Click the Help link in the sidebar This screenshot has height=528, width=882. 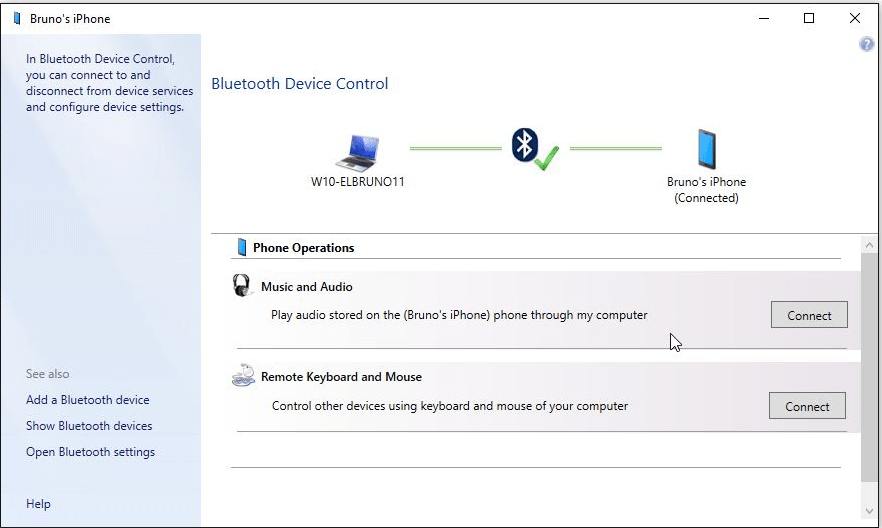[x=38, y=504]
